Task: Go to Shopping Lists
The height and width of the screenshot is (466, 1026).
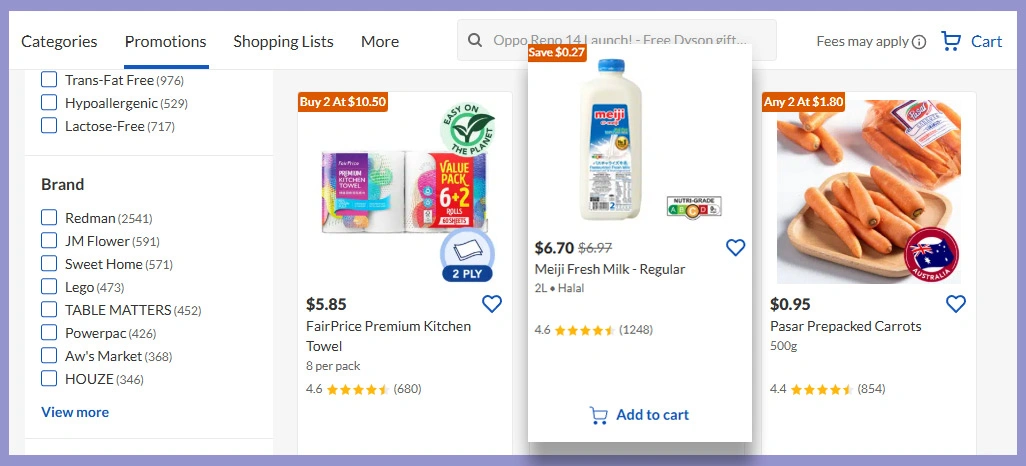Action: (x=283, y=41)
